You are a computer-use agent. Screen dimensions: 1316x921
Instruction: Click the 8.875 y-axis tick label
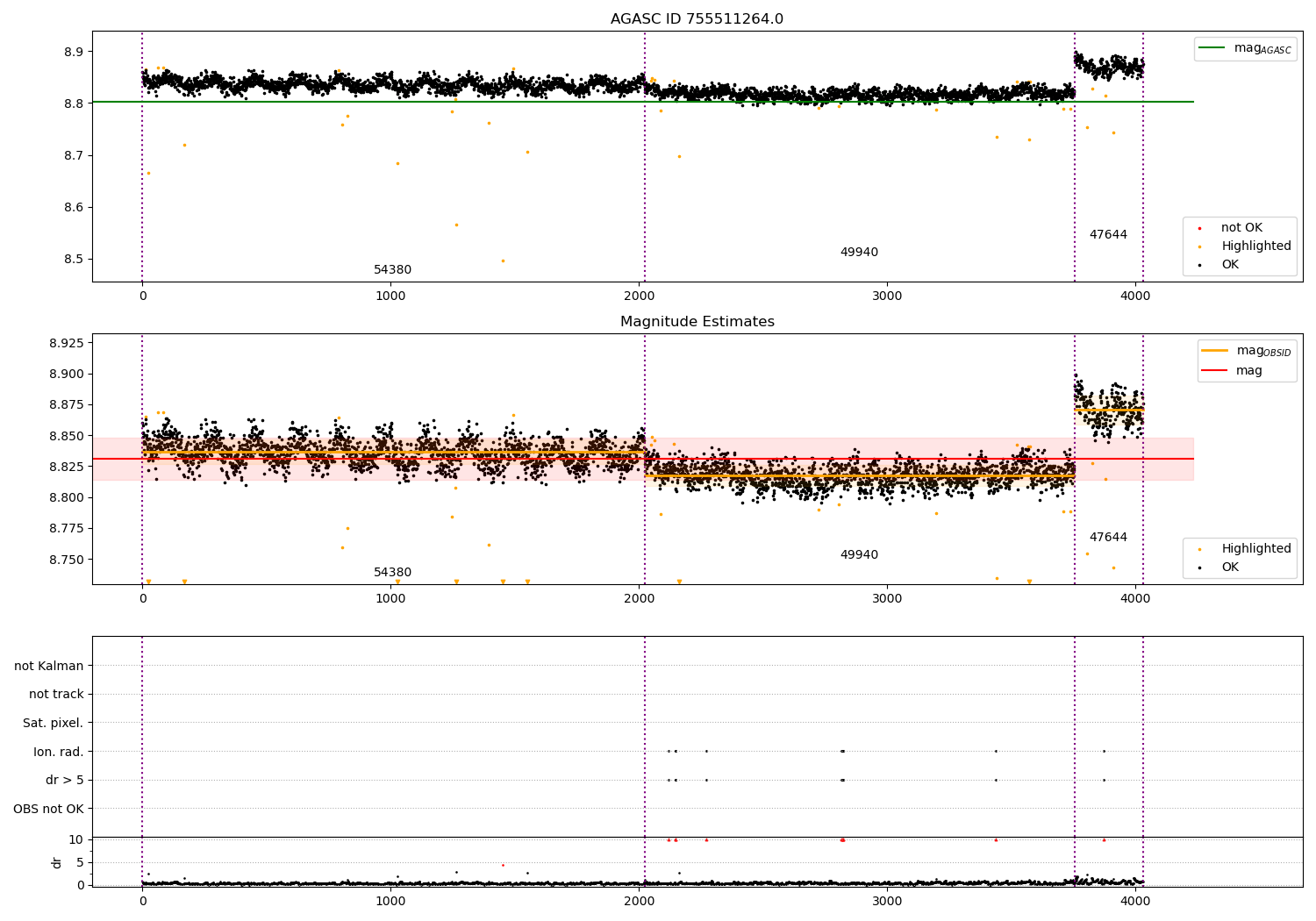(x=67, y=405)
